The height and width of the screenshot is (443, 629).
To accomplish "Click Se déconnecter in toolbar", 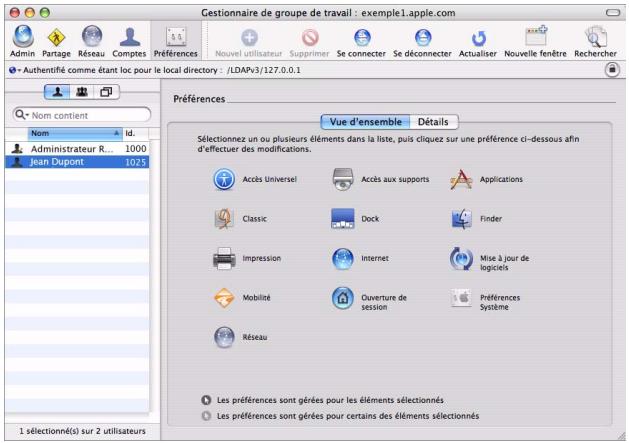I will (422, 41).
